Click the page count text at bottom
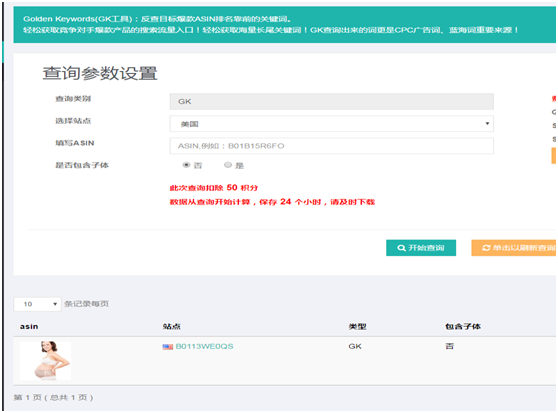This screenshot has height=413, width=558. [x=53, y=397]
